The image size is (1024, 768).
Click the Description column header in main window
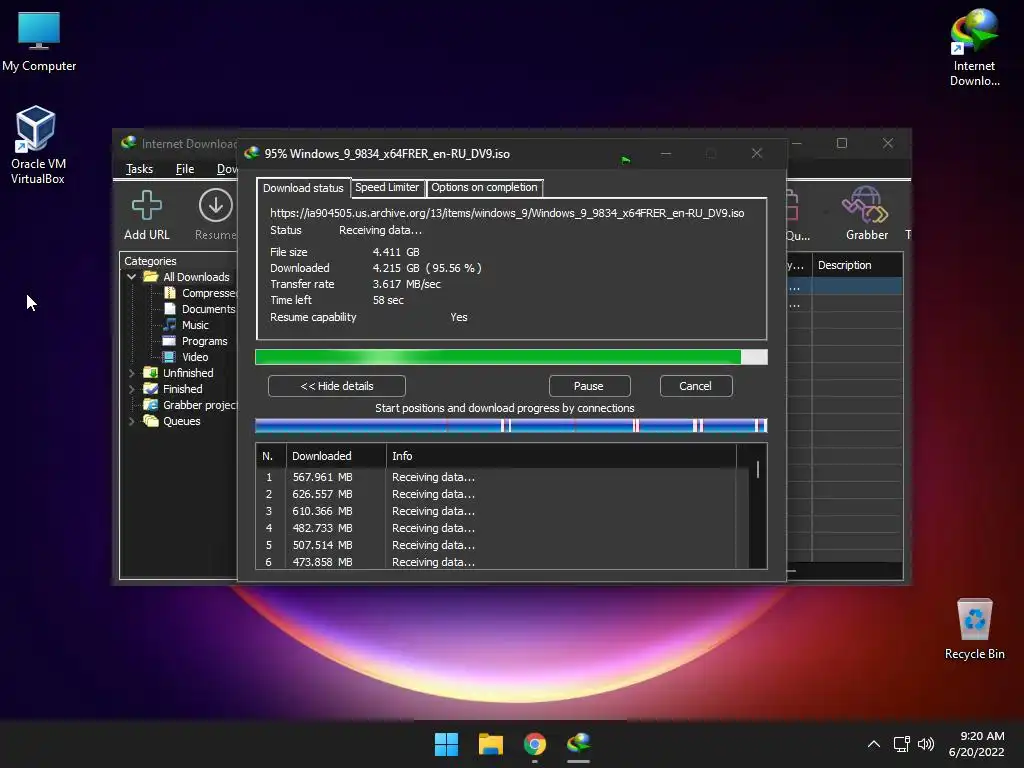coord(857,265)
